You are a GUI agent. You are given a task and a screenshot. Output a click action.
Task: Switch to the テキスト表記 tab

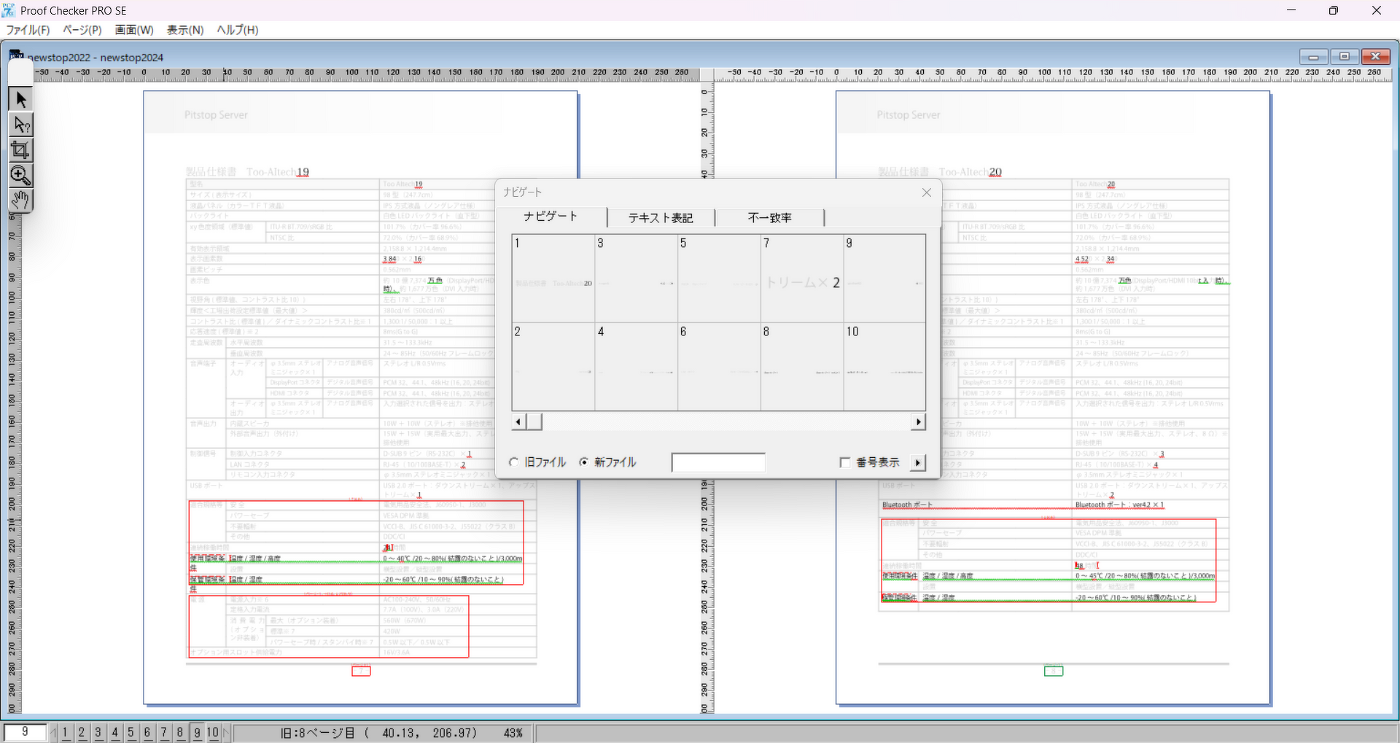pyautogui.click(x=660, y=218)
